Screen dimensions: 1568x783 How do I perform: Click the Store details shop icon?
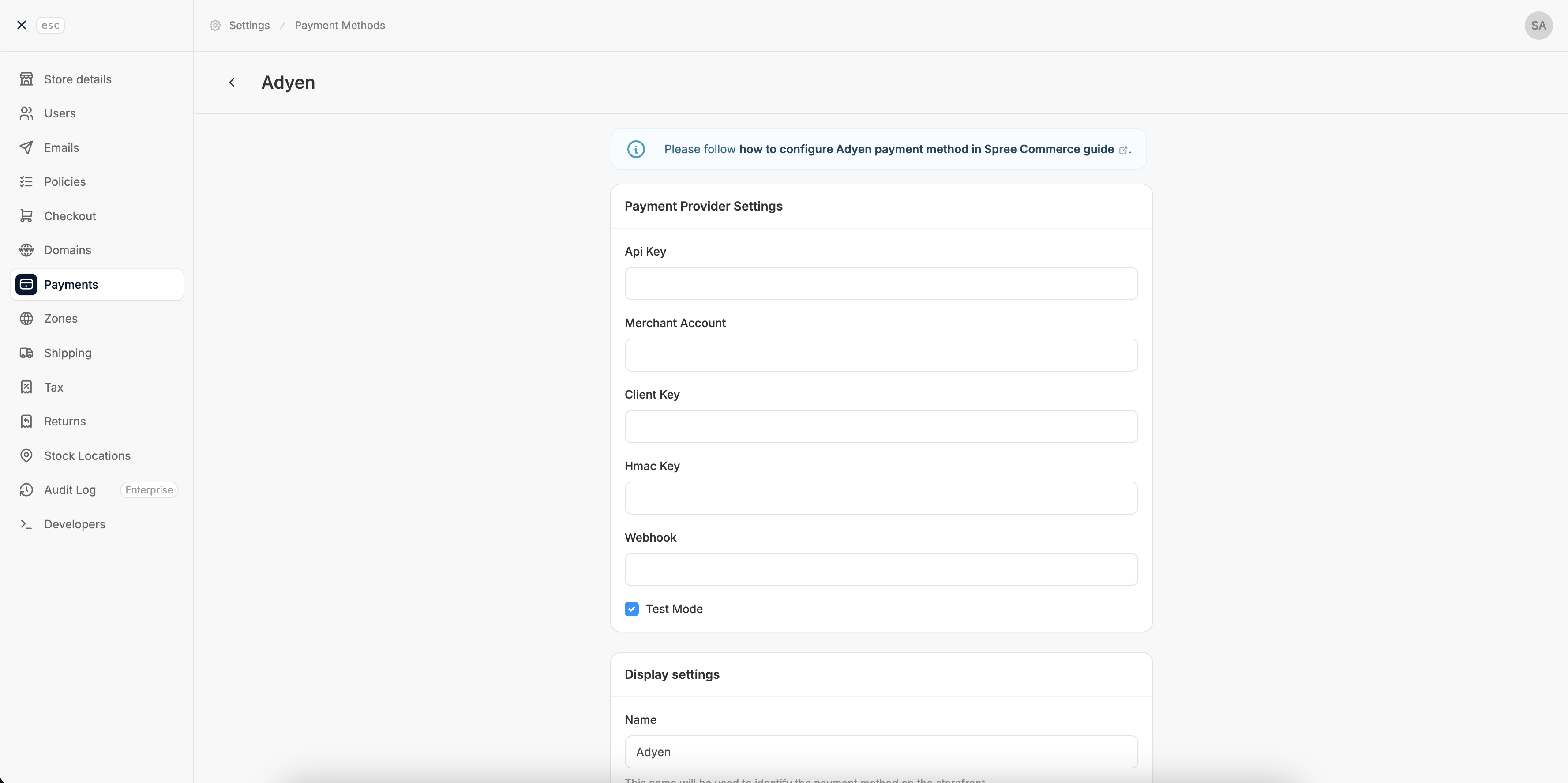26,79
